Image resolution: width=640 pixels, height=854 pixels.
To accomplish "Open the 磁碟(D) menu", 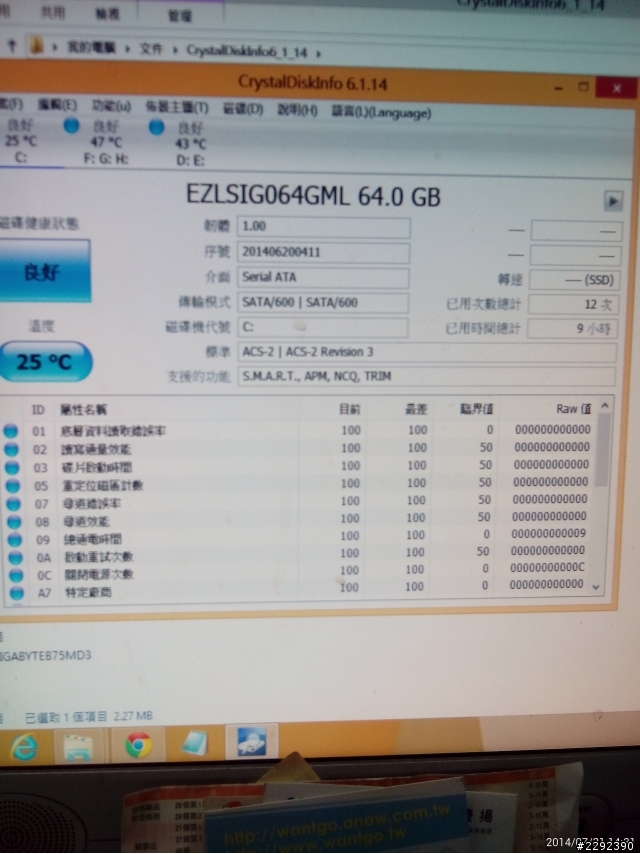I will 243,109.
